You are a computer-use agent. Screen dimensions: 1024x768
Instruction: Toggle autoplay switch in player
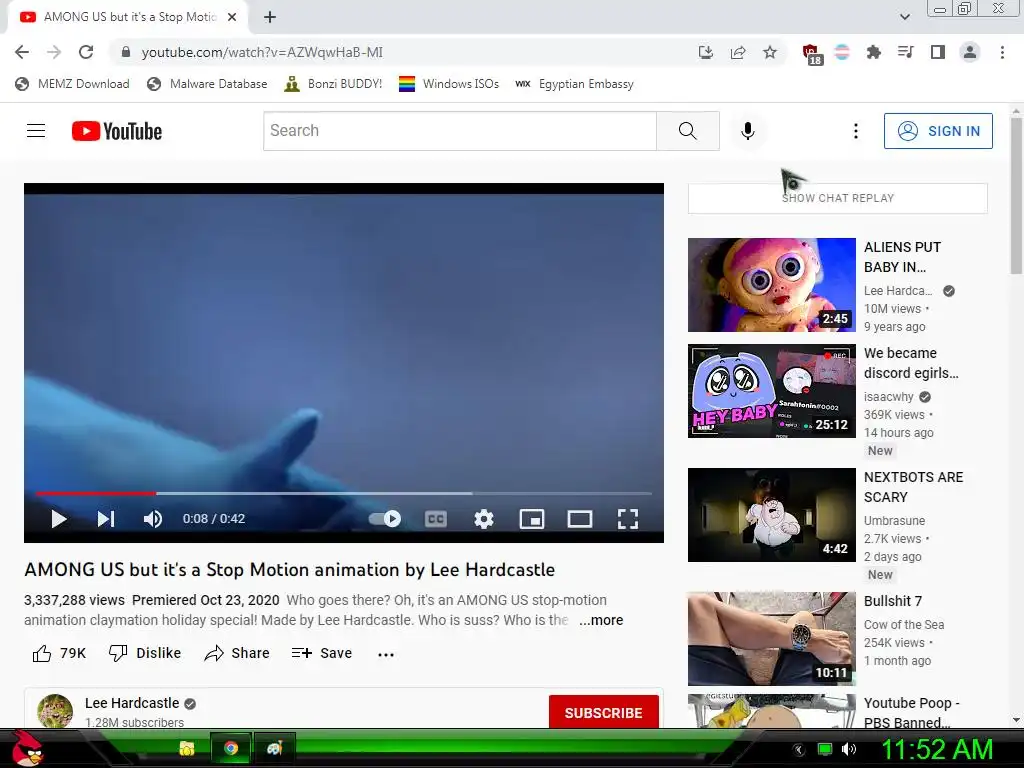pos(385,519)
